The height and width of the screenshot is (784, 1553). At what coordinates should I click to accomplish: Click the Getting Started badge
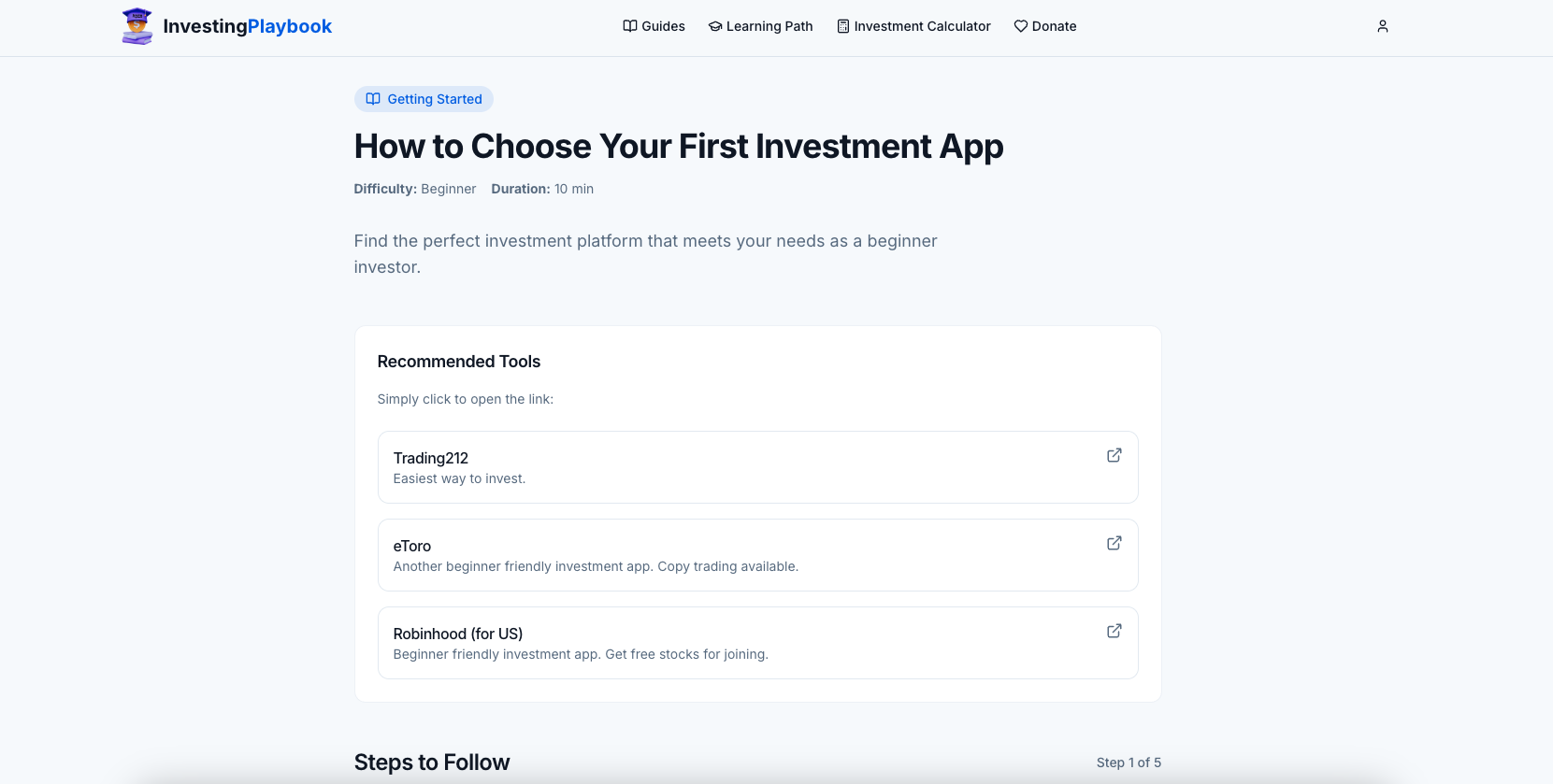pos(424,98)
